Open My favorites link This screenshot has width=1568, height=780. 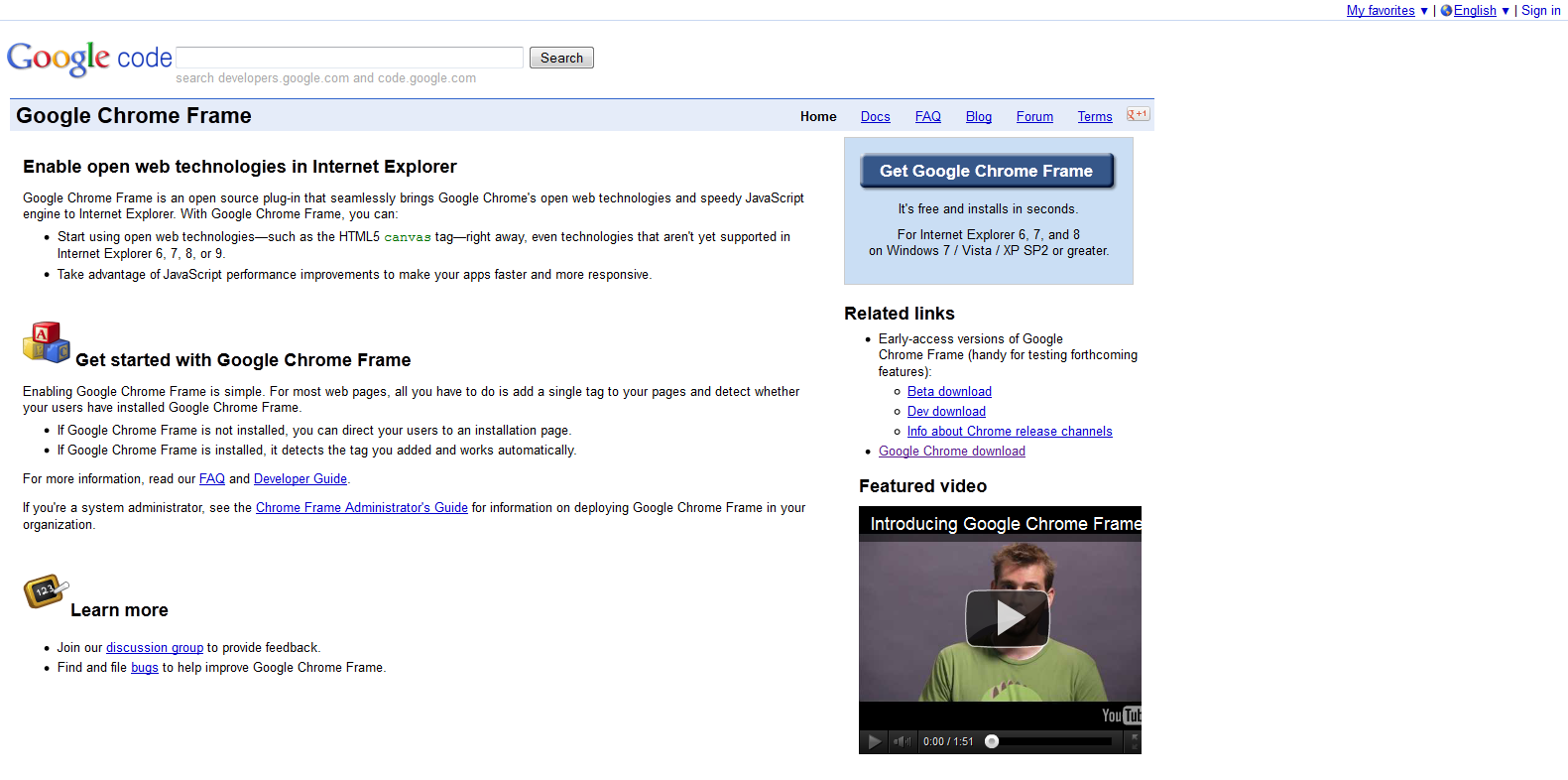(x=1381, y=11)
